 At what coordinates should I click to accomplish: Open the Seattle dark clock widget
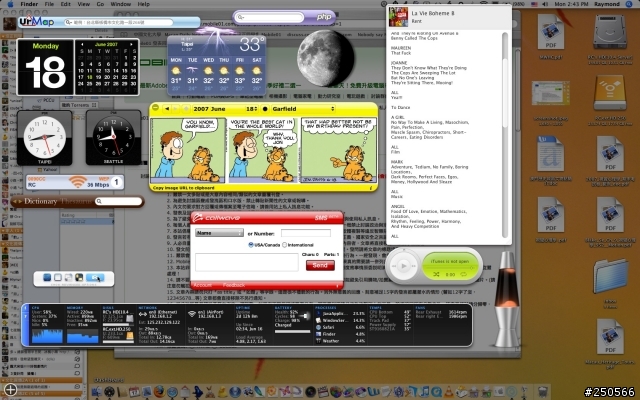pyautogui.click(x=113, y=138)
